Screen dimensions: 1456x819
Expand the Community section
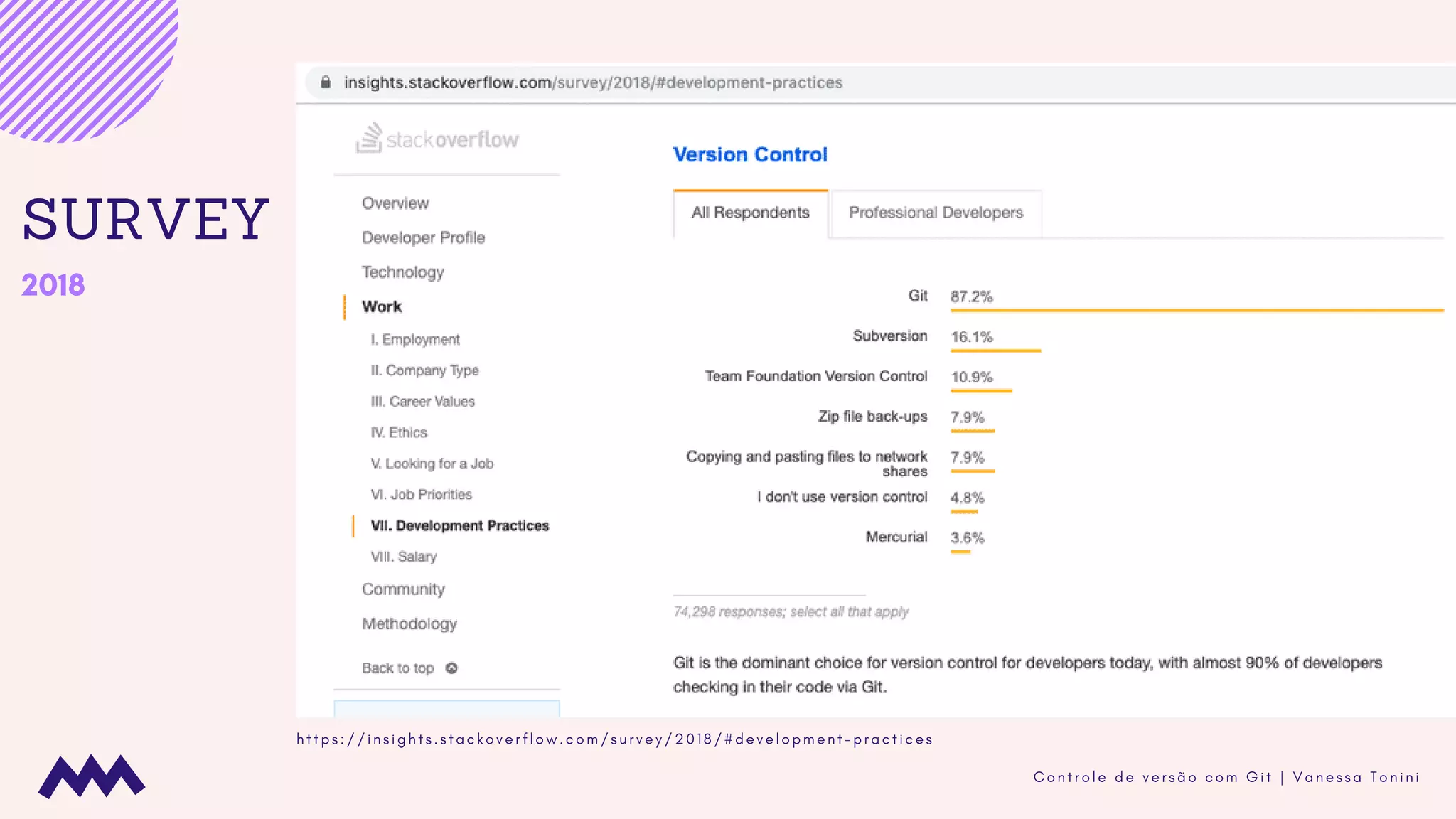coord(403,589)
